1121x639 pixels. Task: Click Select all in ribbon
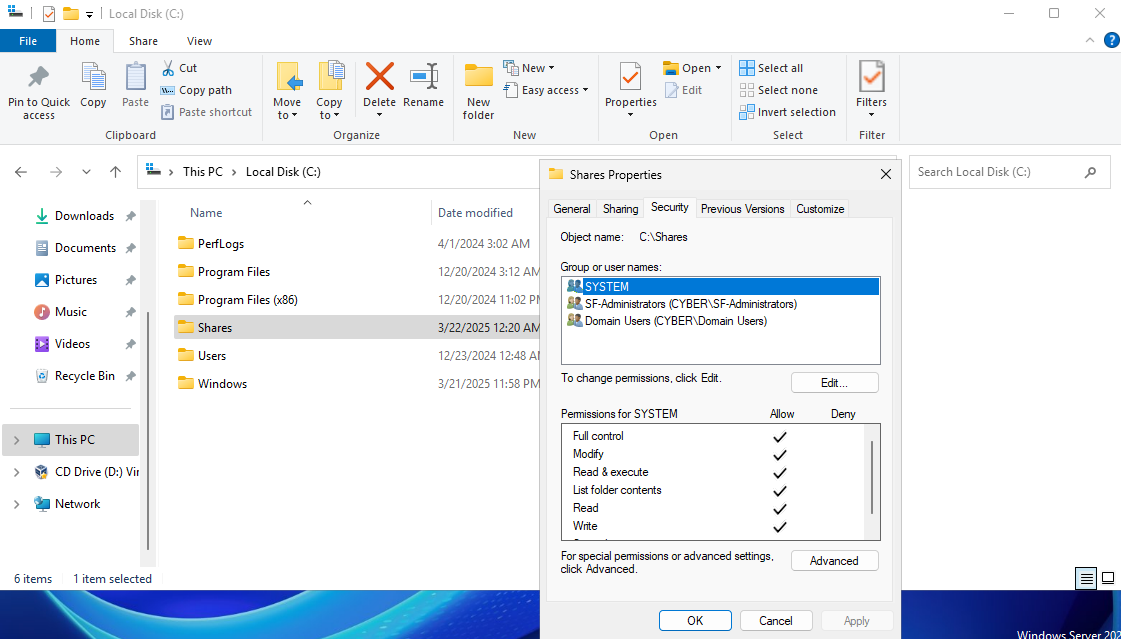tap(771, 68)
